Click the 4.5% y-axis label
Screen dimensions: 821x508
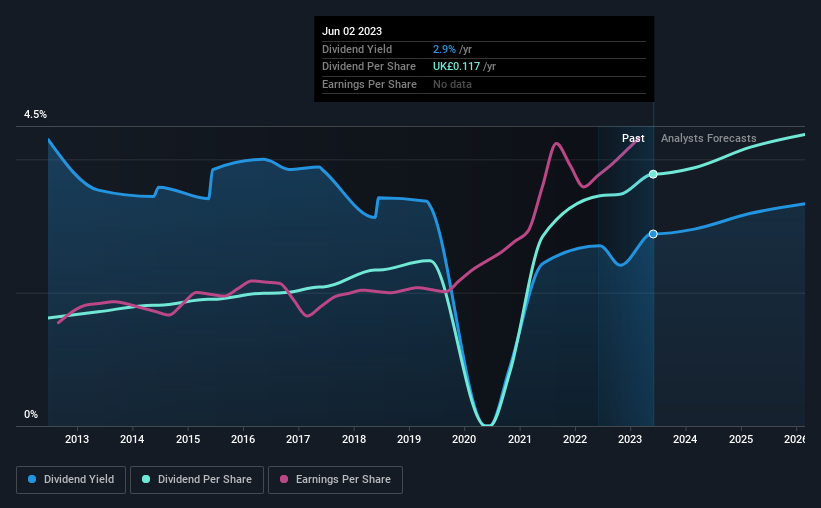coord(35,114)
